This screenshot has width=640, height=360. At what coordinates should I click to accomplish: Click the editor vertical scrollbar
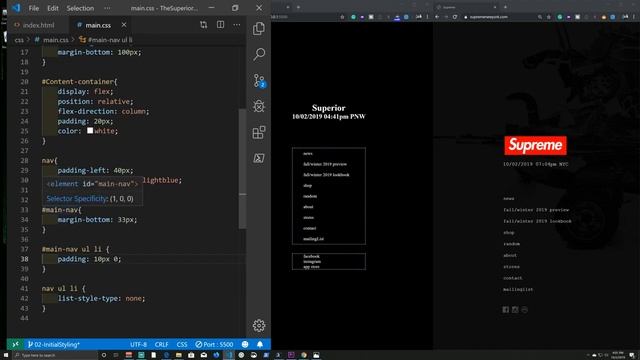(242, 169)
